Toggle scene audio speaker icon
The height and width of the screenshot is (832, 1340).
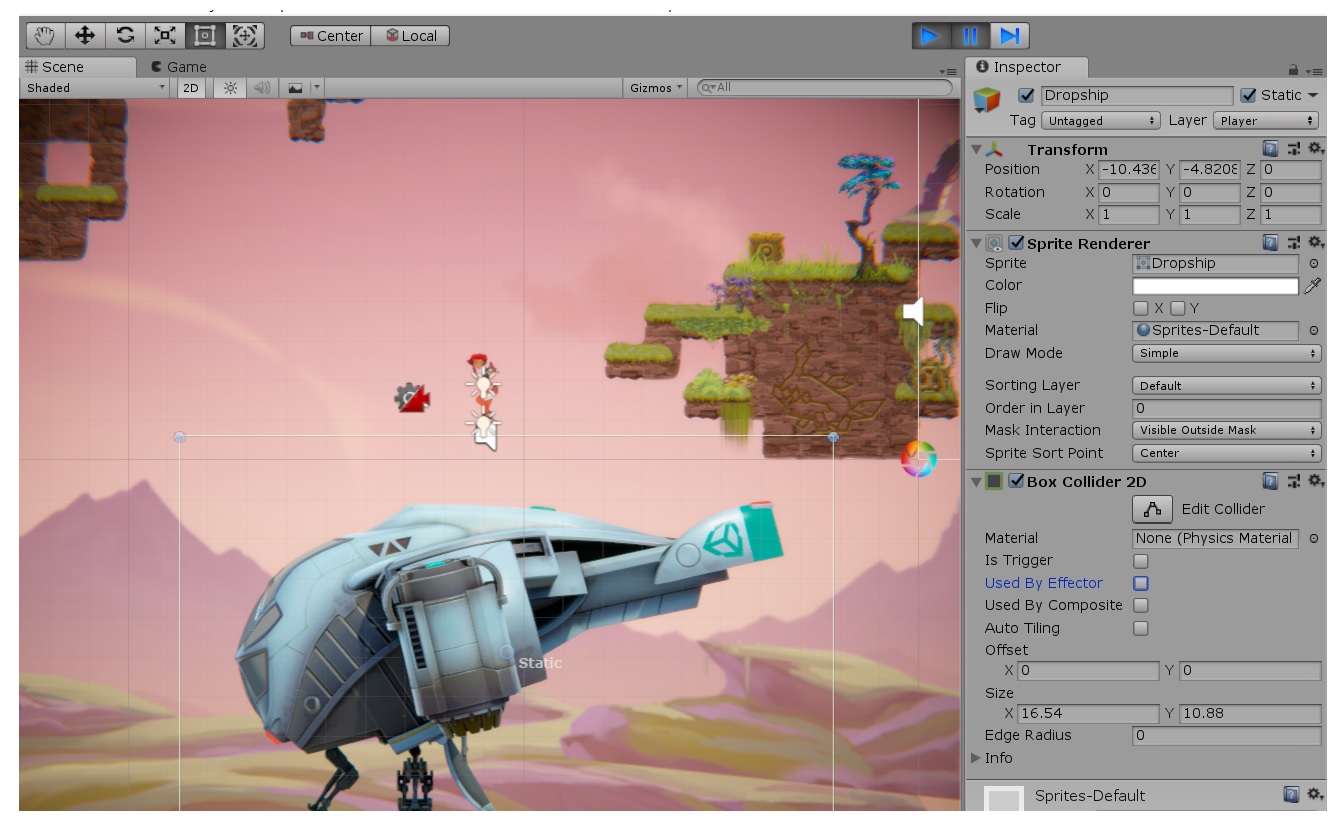(262, 88)
